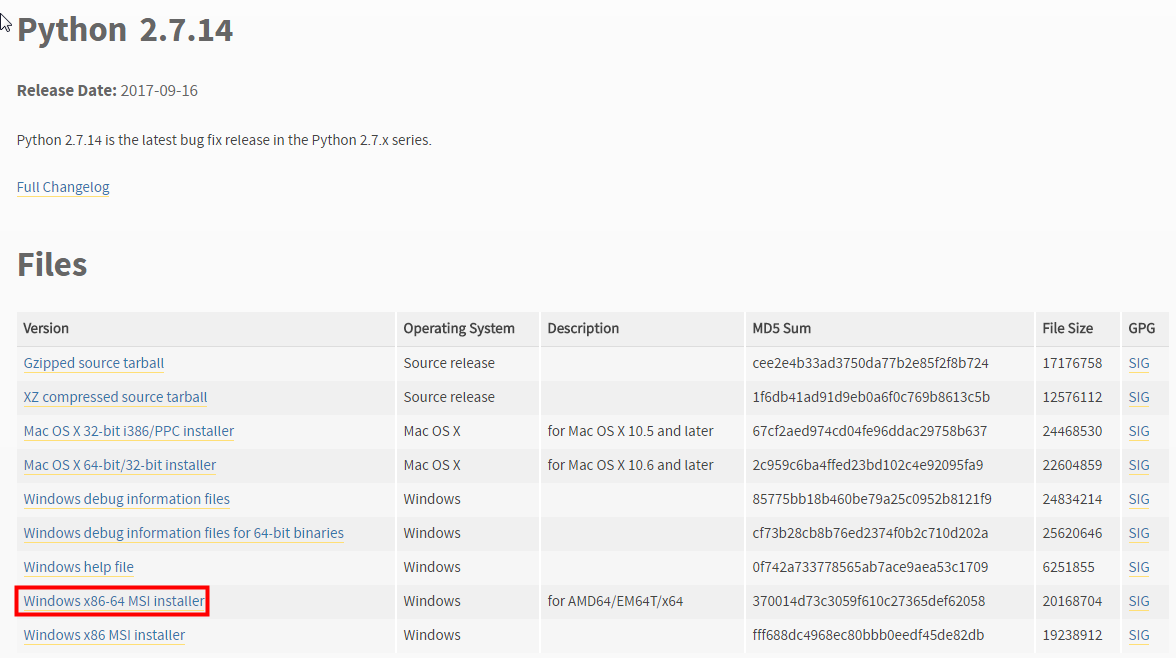Download Windows x86 MSI installer

[104, 635]
